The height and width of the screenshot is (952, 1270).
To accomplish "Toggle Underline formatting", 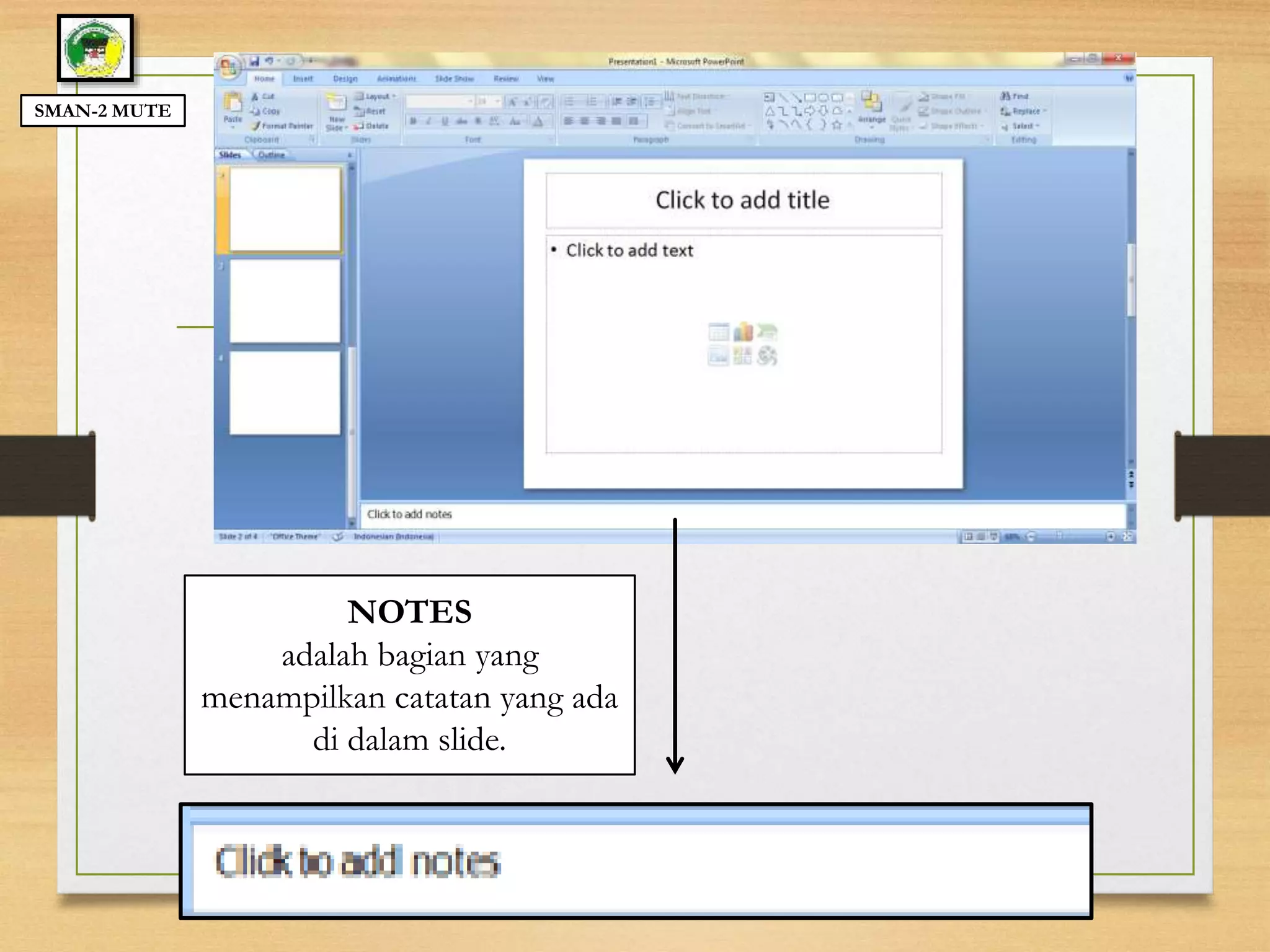I will (x=445, y=121).
